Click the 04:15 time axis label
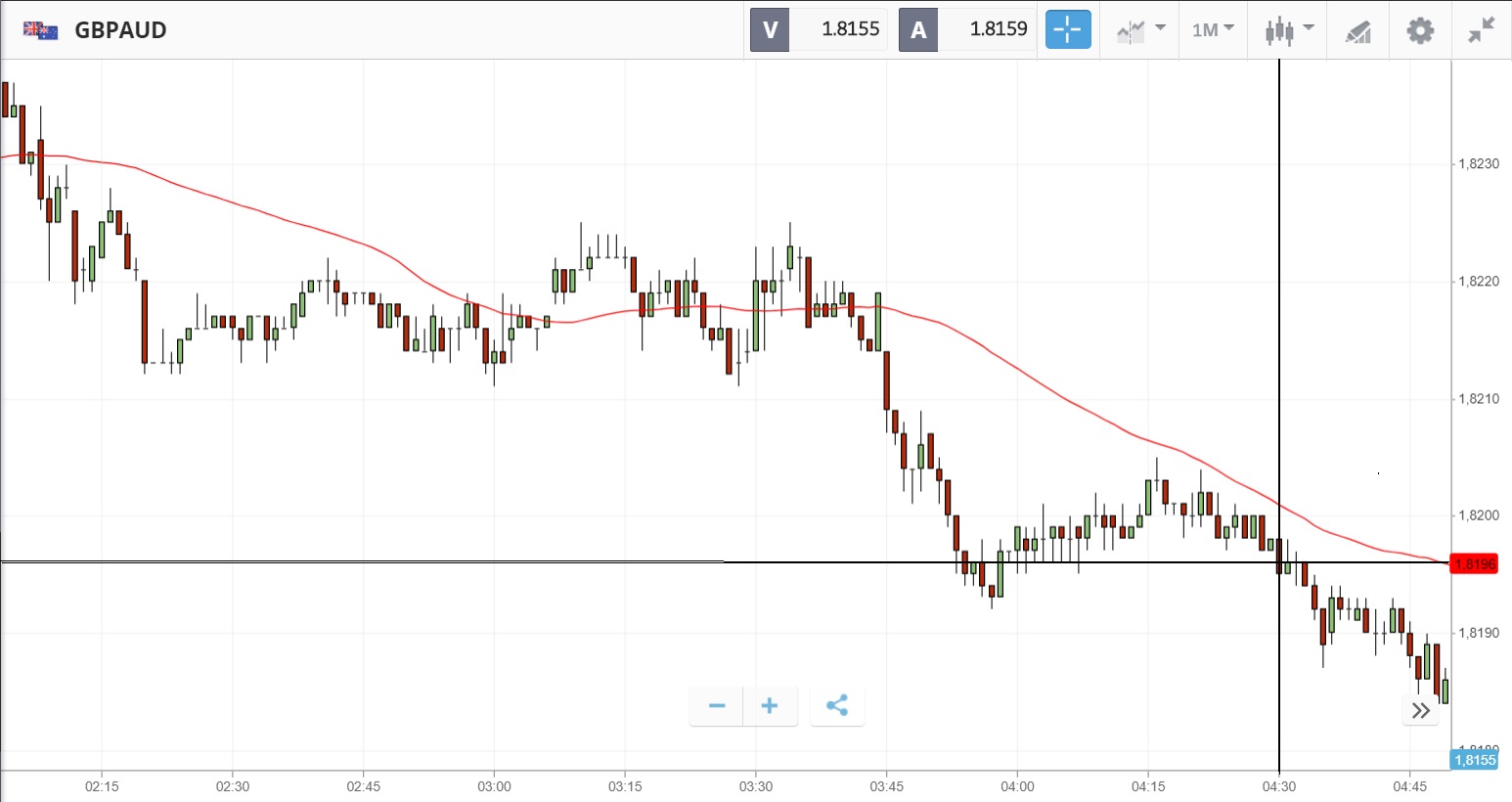 pos(1148,786)
